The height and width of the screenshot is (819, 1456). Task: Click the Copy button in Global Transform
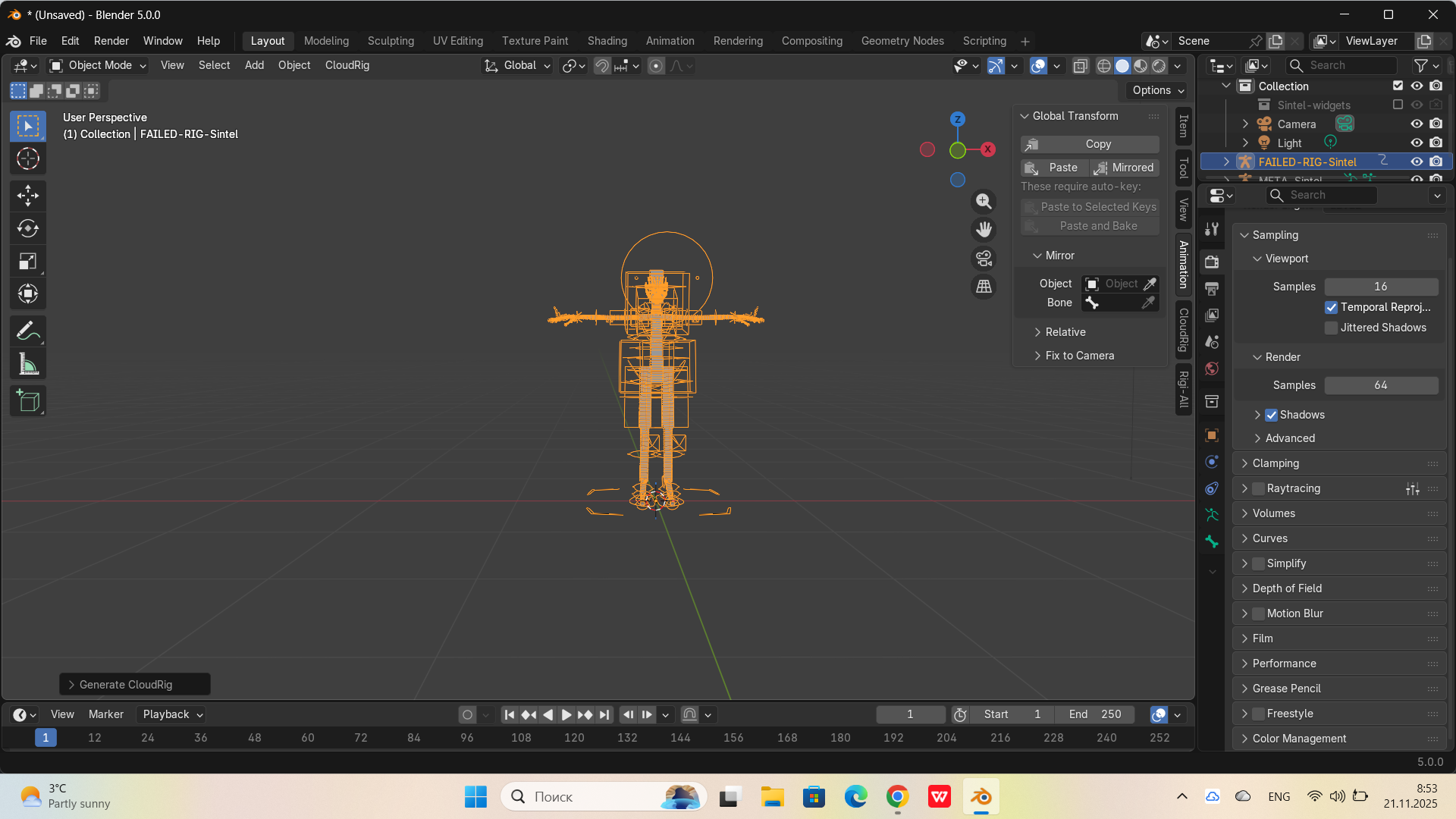[1090, 144]
